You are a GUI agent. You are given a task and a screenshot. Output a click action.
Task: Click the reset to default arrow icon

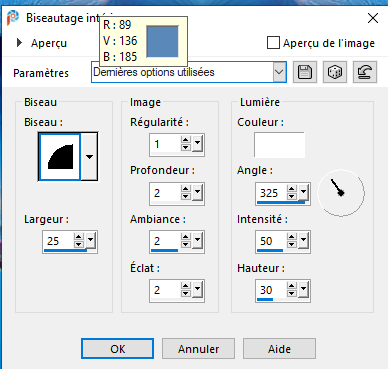tap(365, 72)
